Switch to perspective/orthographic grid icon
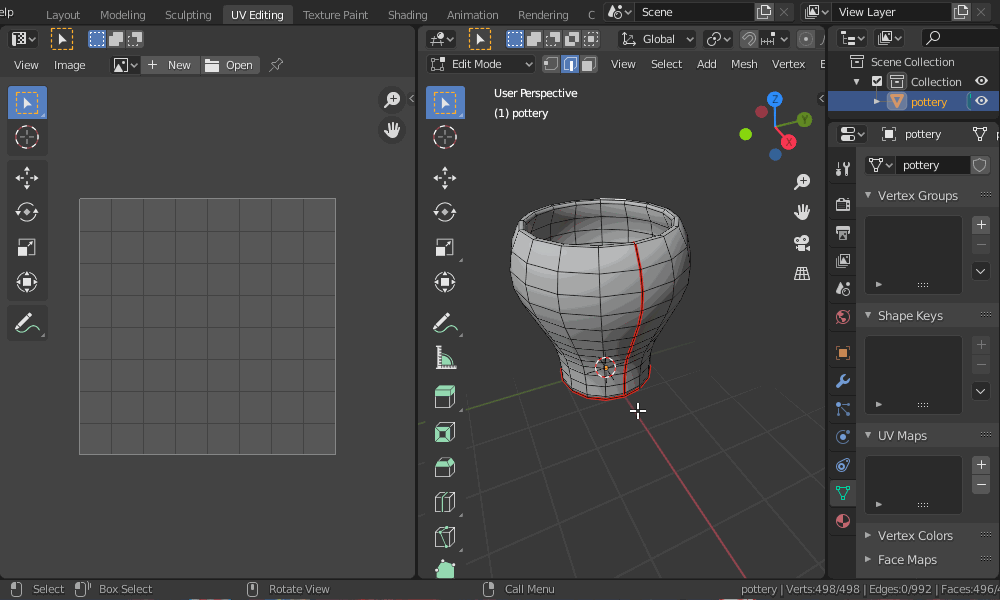 click(x=801, y=273)
